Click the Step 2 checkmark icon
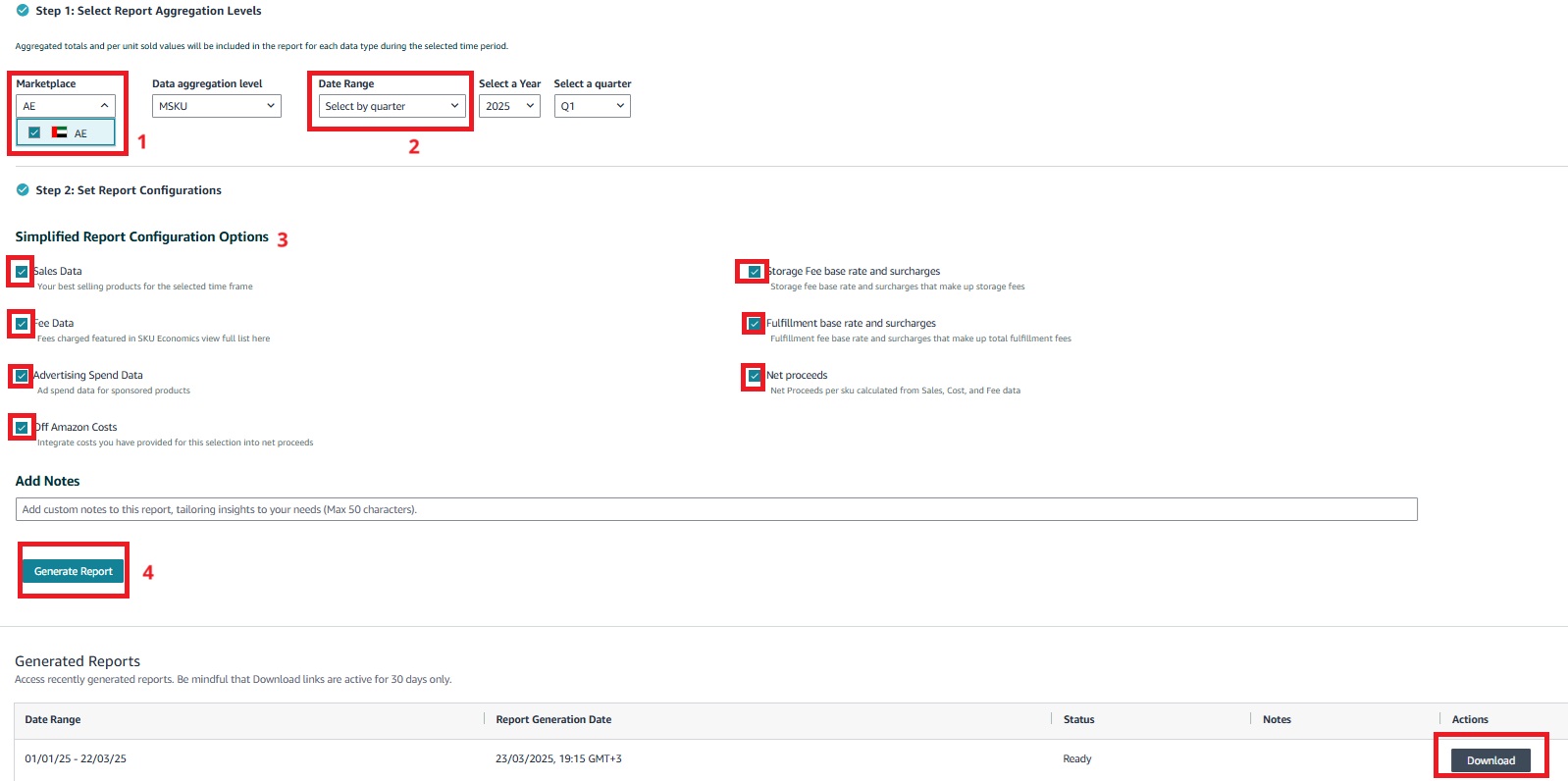1568x781 pixels. (x=23, y=190)
